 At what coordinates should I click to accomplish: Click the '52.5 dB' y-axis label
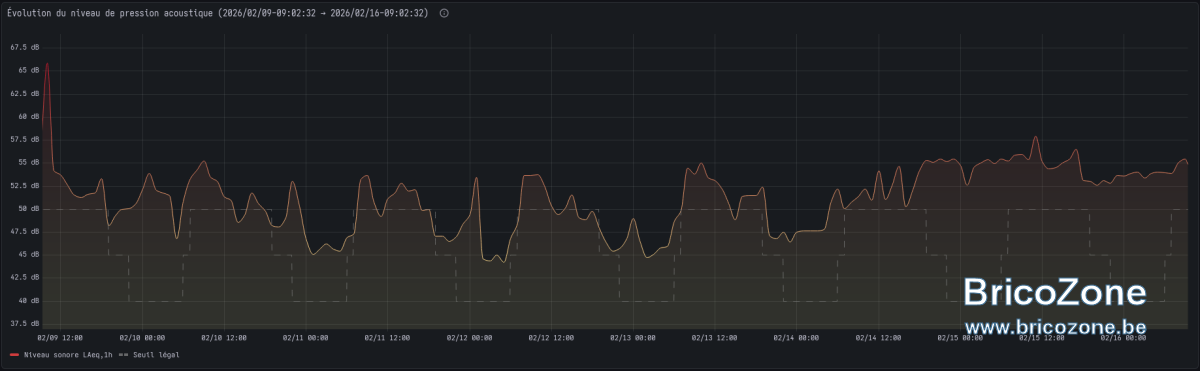pos(25,185)
